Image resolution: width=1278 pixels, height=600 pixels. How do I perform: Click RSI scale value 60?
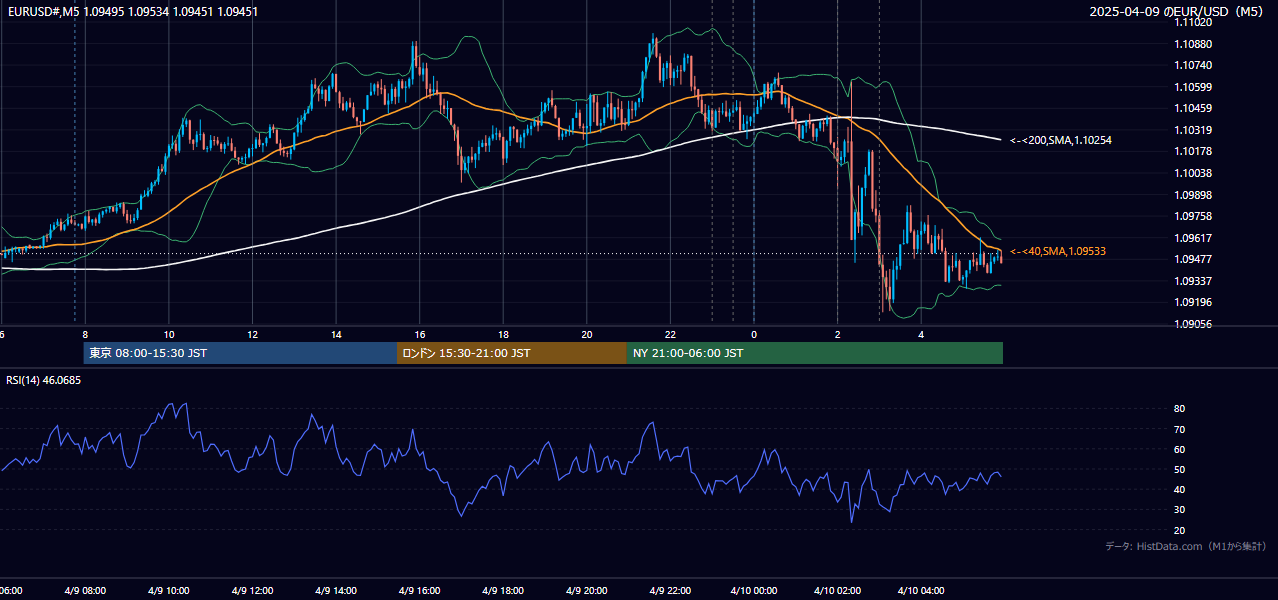1179,449
